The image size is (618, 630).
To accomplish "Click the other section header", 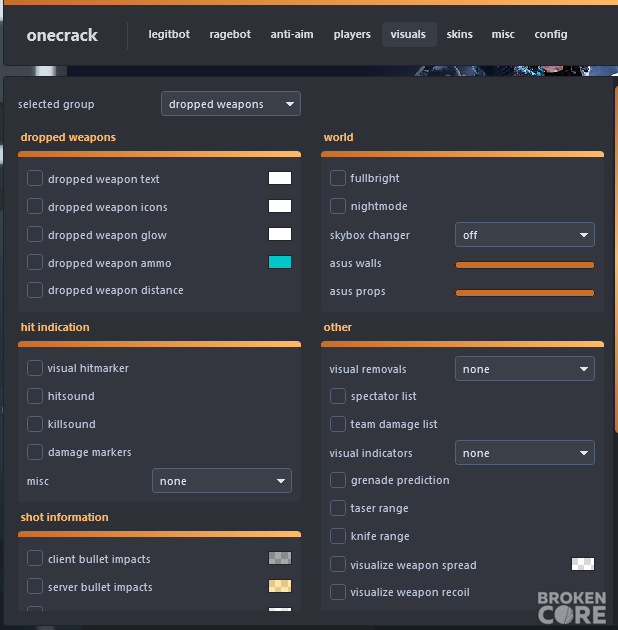I will pos(338,327).
